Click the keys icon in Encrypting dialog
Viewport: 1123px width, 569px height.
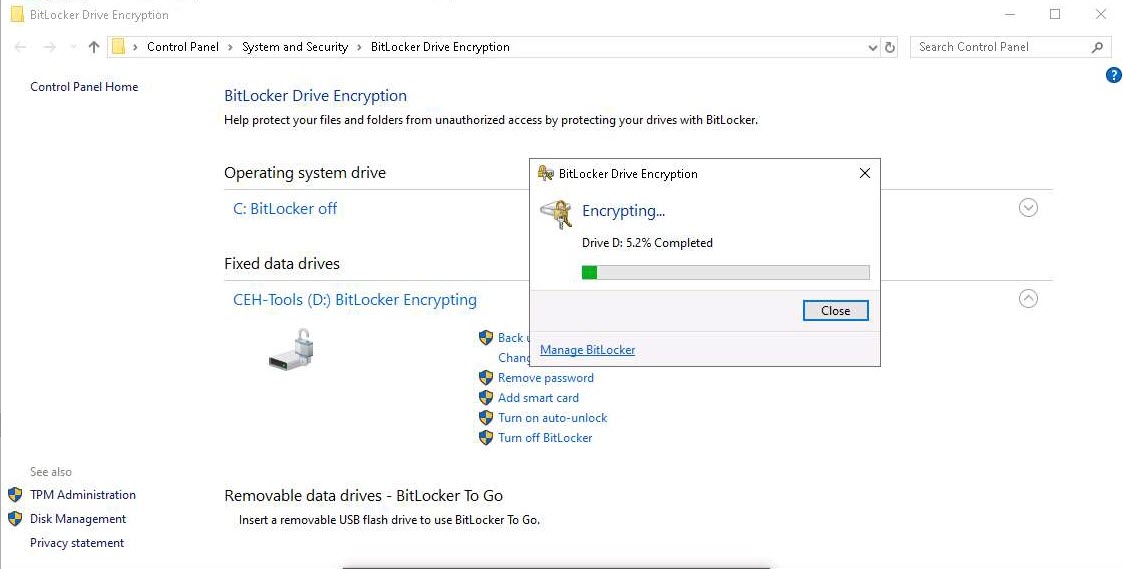pyautogui.click(x=555, y=213)
